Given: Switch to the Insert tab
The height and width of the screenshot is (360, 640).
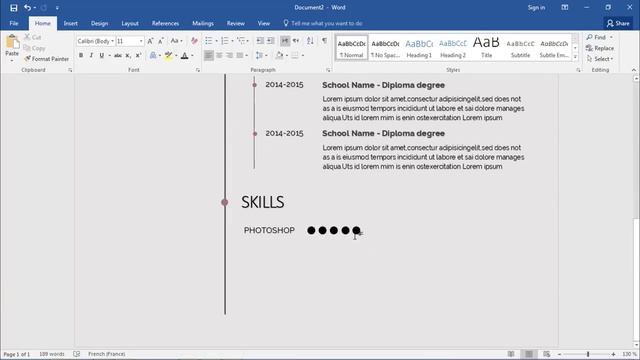Looking at the screenshot, I should point(71,24).
